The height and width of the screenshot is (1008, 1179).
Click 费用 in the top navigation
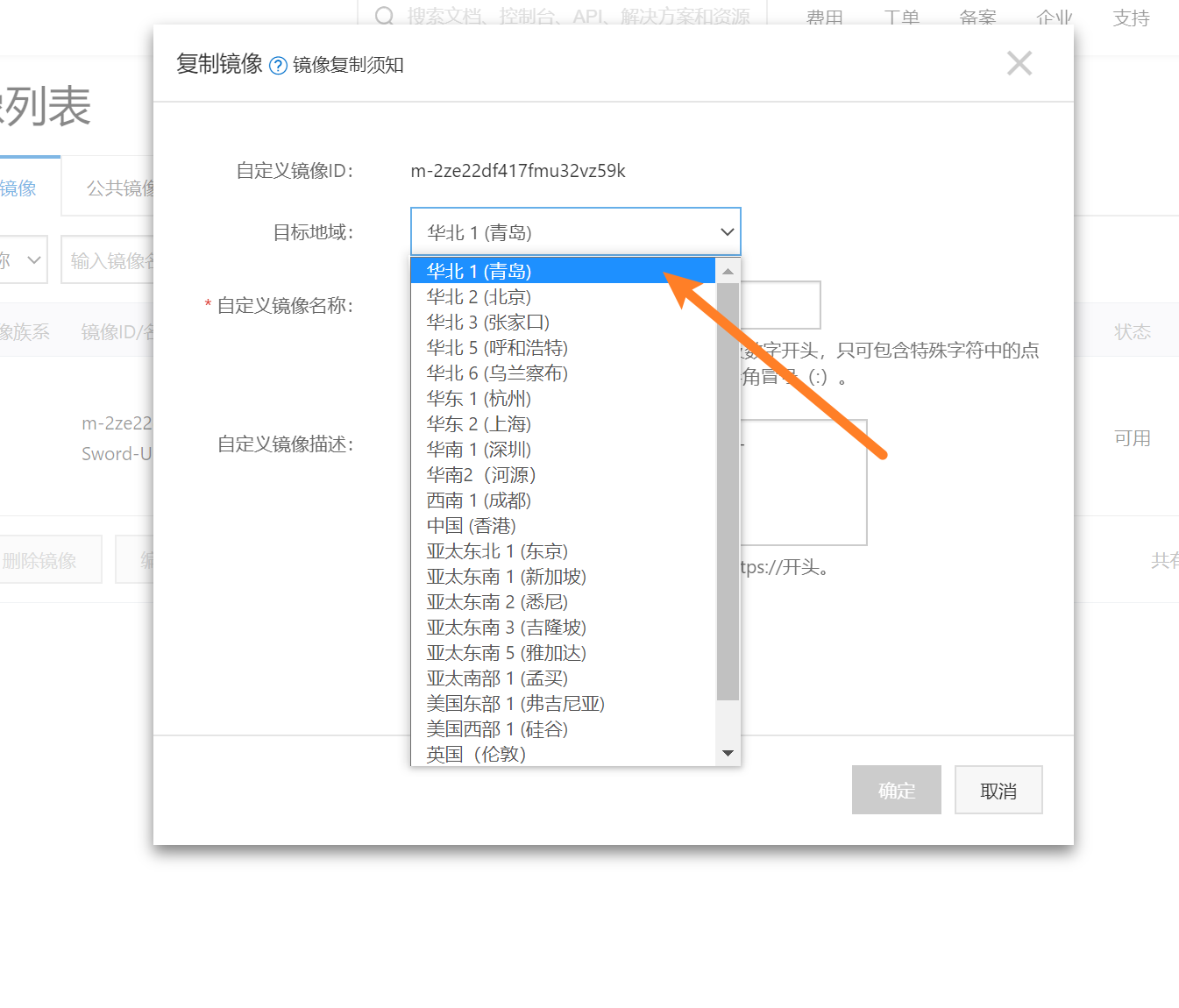[824, 18]
